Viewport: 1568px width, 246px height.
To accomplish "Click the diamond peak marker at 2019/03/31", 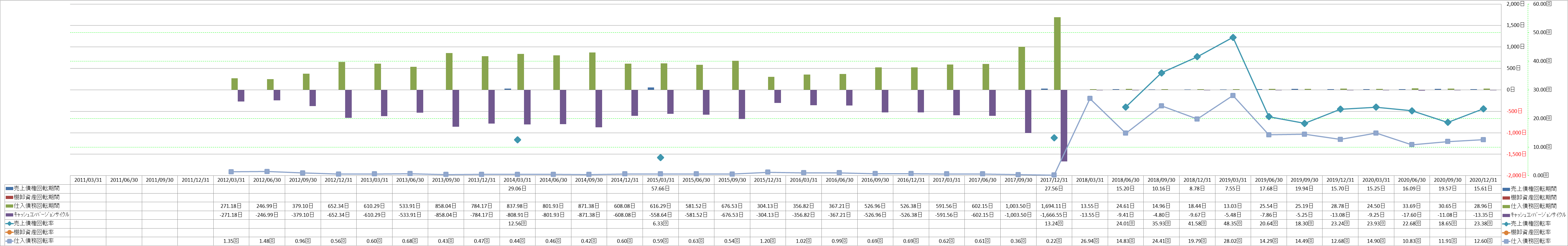I will pos(1233,38).
